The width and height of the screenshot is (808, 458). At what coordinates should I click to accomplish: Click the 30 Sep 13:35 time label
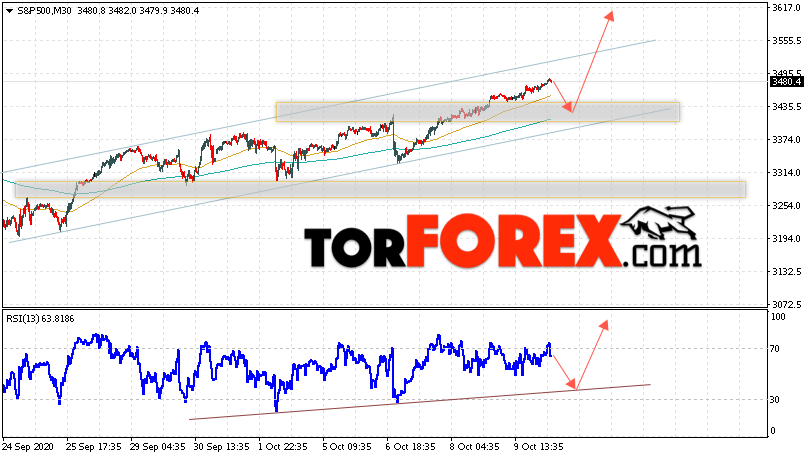pos(222,447)
